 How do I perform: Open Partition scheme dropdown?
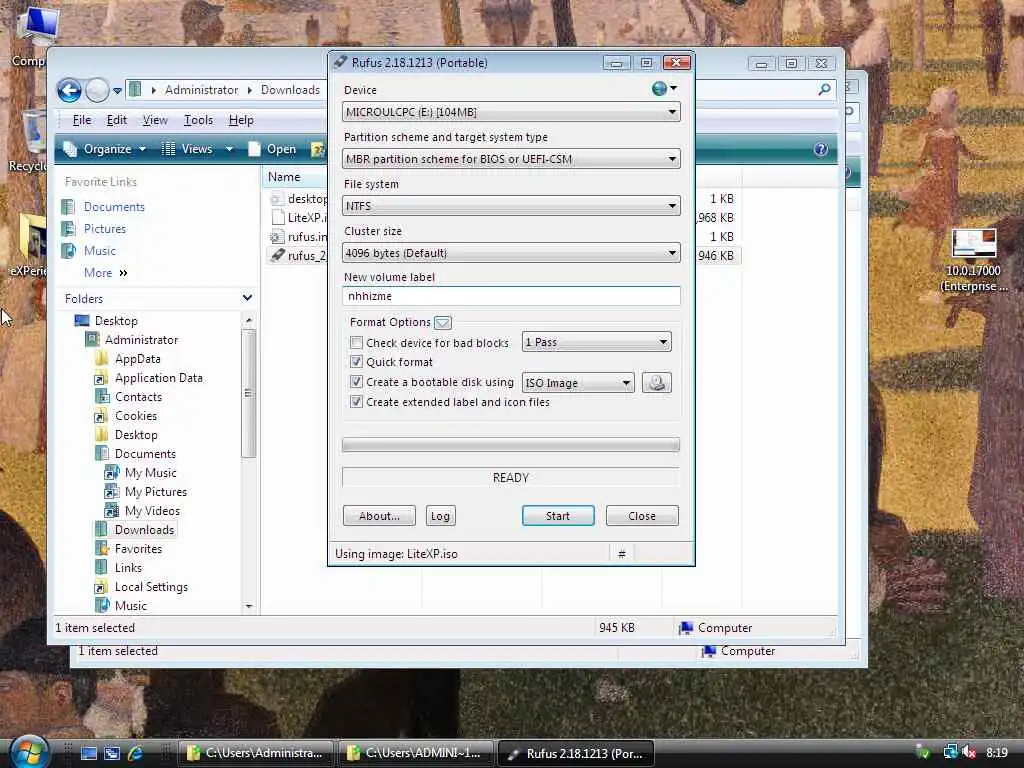(x=511, y=159)
